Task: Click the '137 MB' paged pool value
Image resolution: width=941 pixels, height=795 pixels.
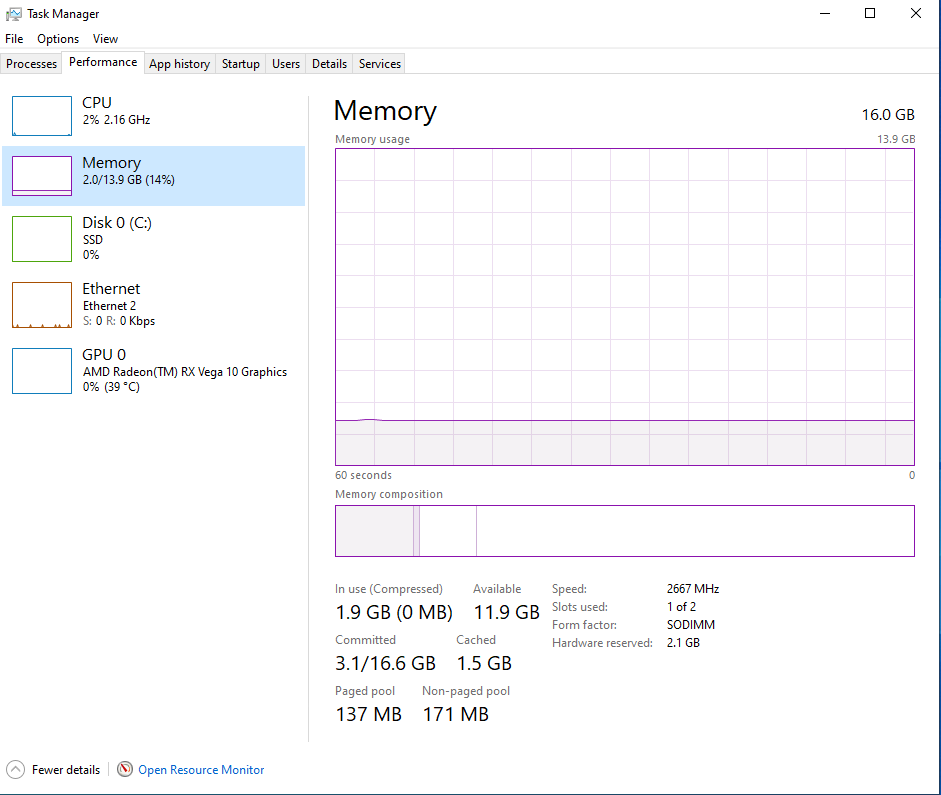Action: (x=368, y=715)
